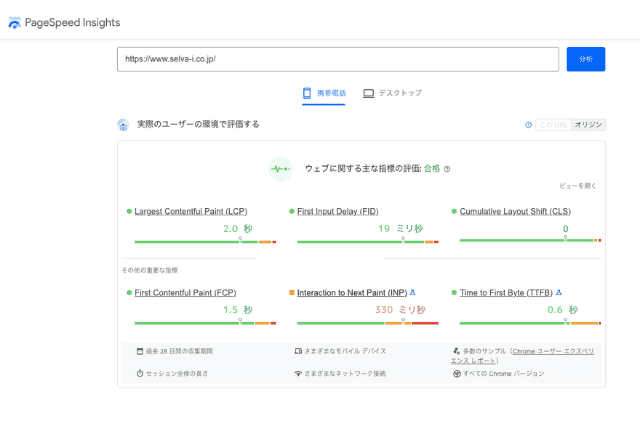This screenshot has width=640, height=427.
Task: Click the blue 分析 analyze button
Action: click(x=586, y=59)
